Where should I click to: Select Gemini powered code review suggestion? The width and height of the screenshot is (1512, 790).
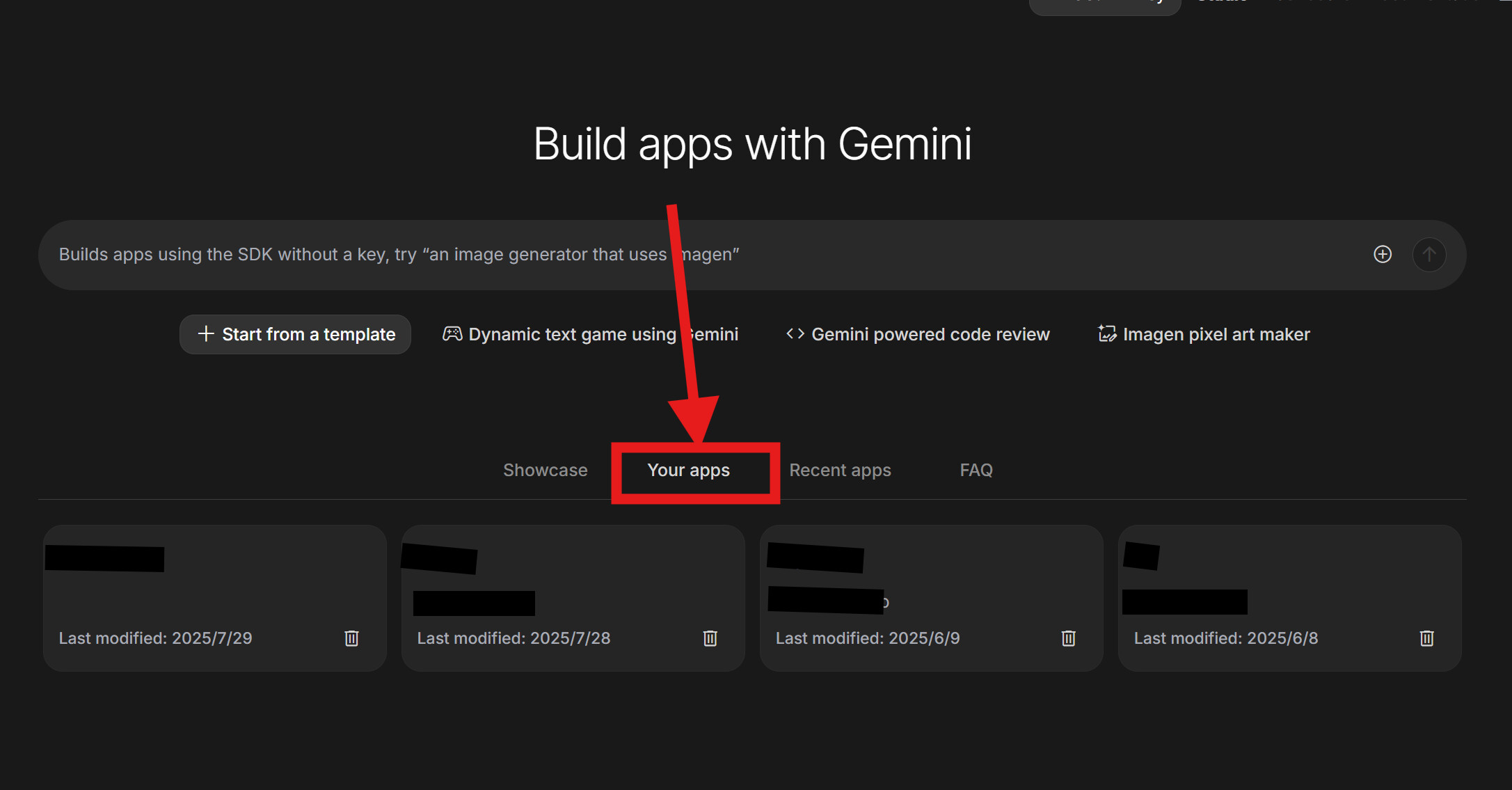point(930,335)
